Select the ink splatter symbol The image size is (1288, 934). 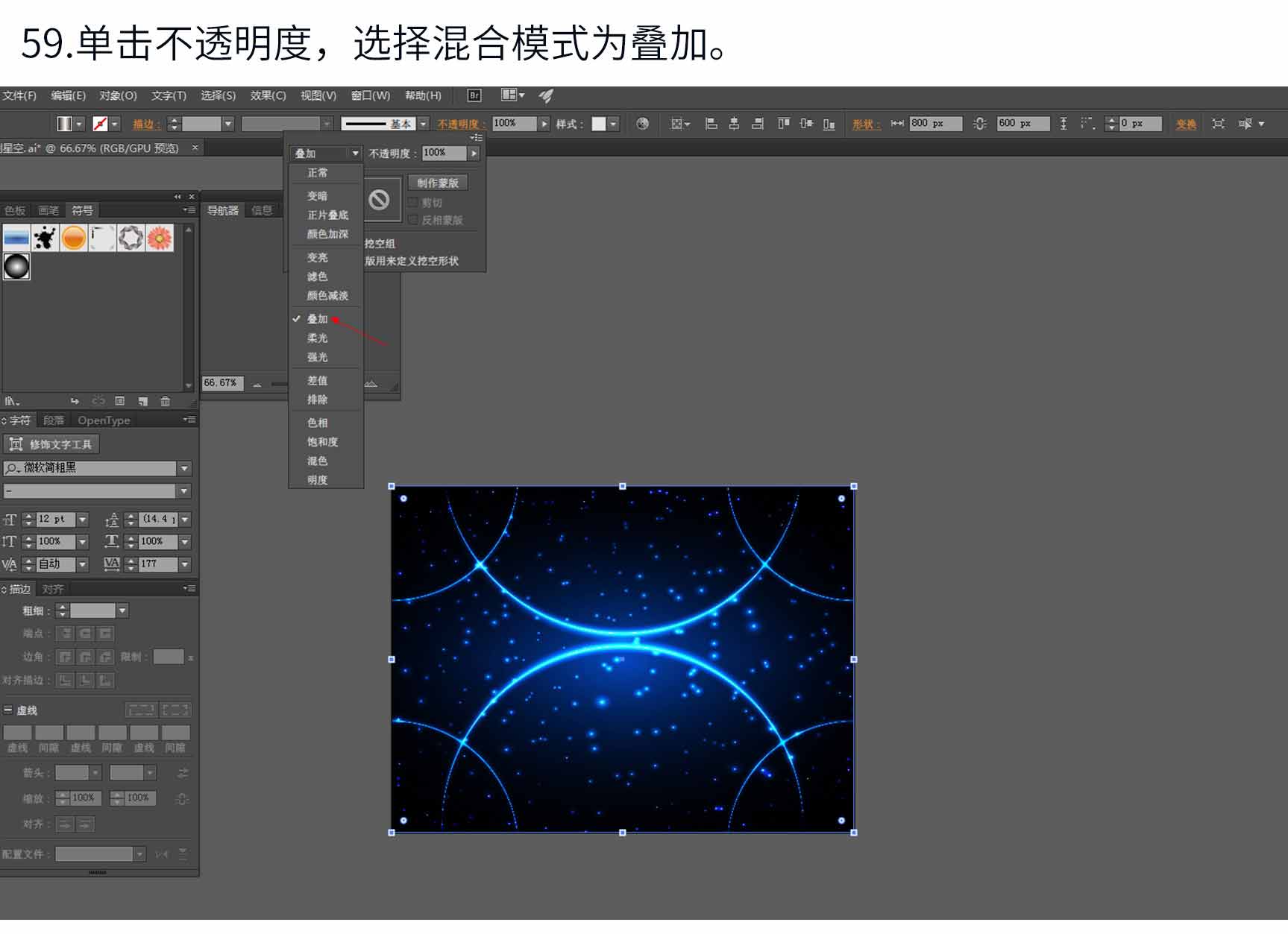(45, 238)
